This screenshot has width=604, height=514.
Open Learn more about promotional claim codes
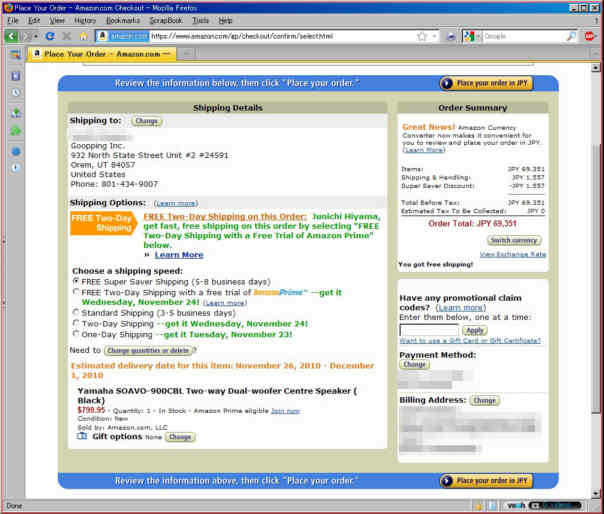point(461,307)
